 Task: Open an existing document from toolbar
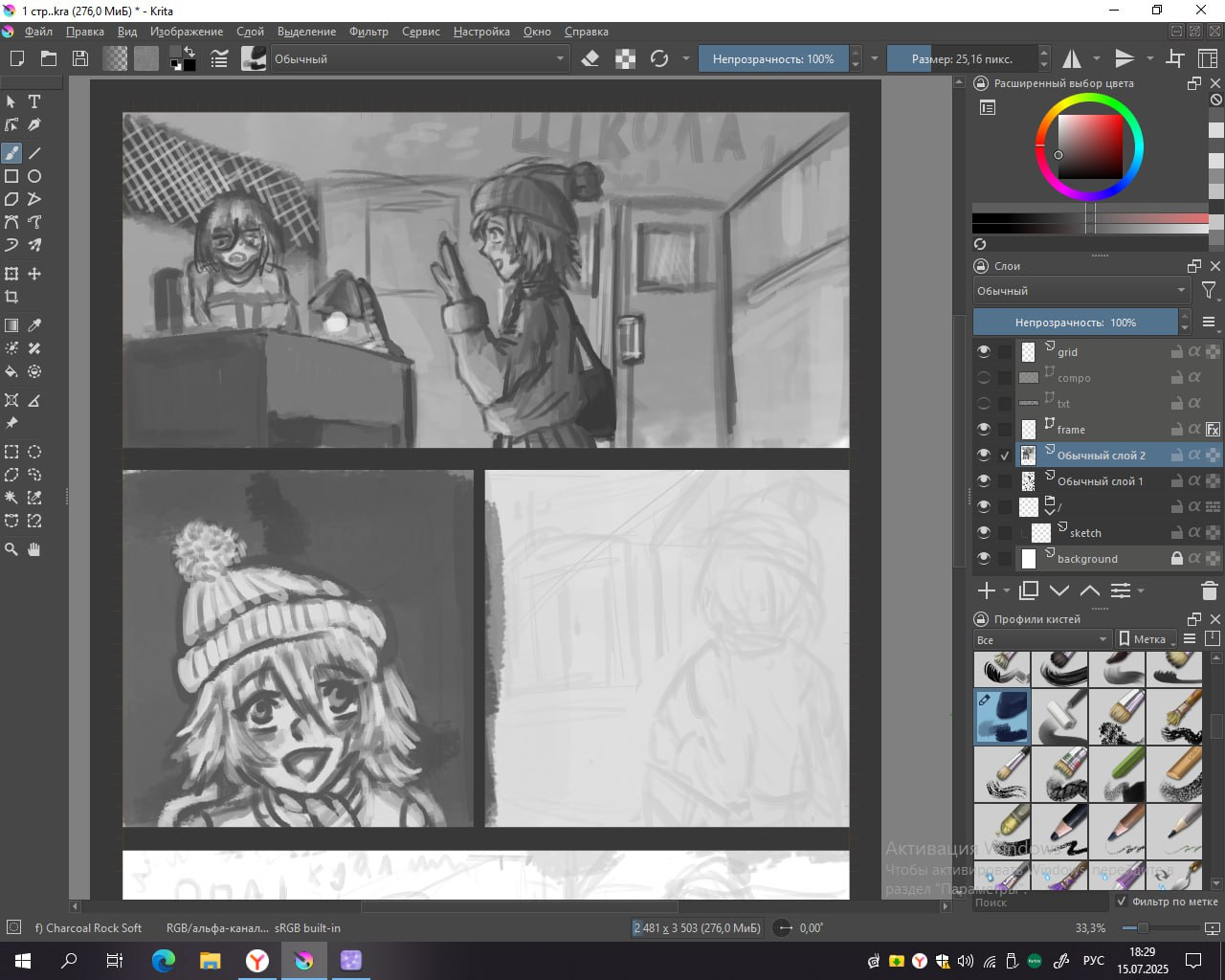[x=48, y=58]
